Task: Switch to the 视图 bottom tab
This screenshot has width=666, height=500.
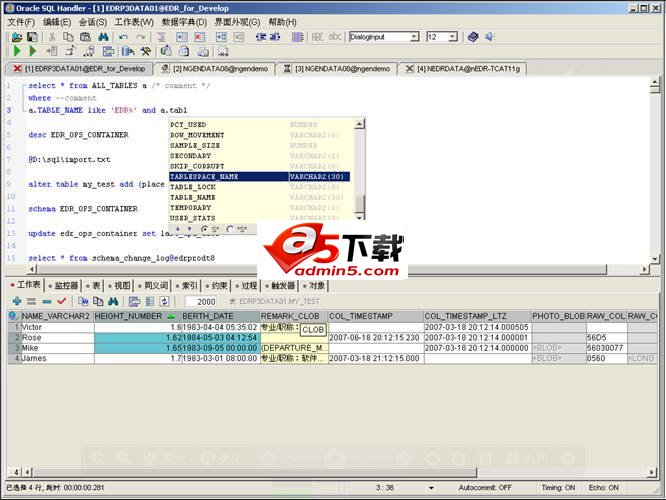Action: (x=119, y=285)
